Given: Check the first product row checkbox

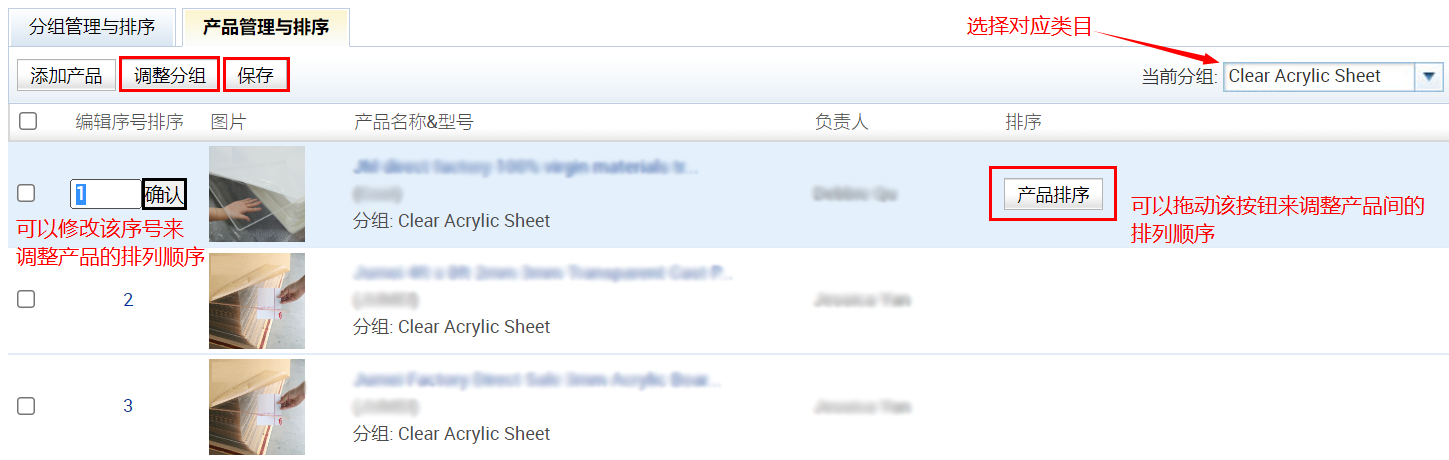Looking at the screenshot, I should 26,193.
